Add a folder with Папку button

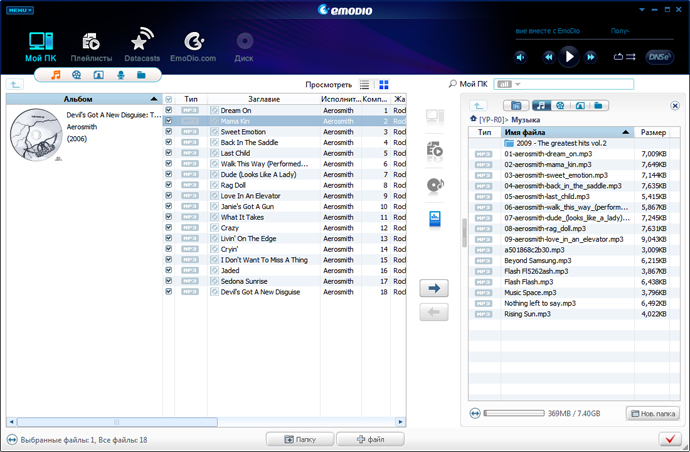pyautogui.click(x=300, y=439)
